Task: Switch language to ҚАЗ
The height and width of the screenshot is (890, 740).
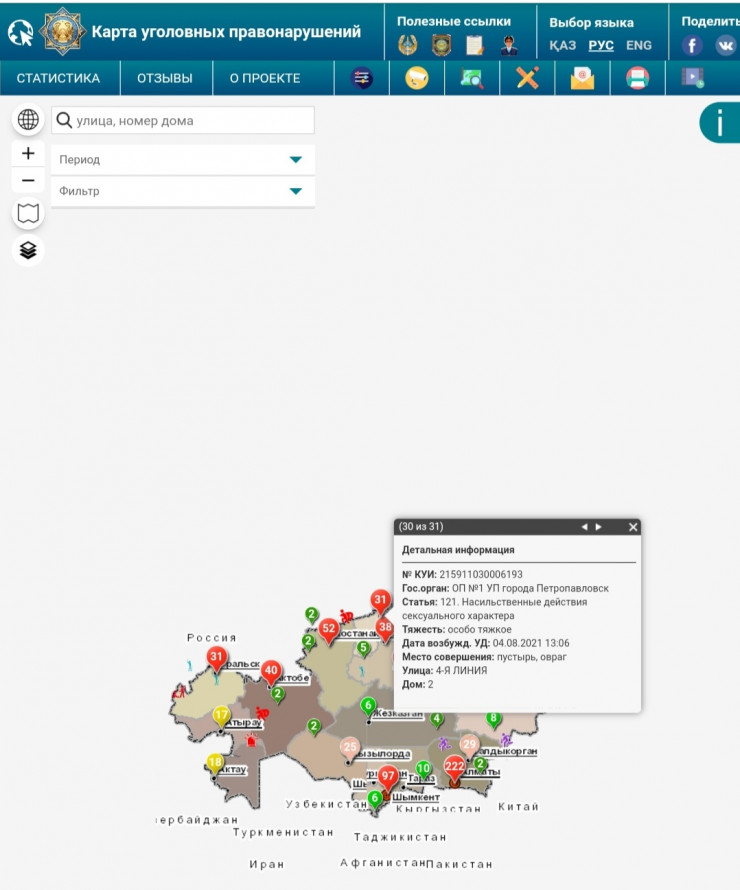Action: pyautogui.click(x=562, y=46)
